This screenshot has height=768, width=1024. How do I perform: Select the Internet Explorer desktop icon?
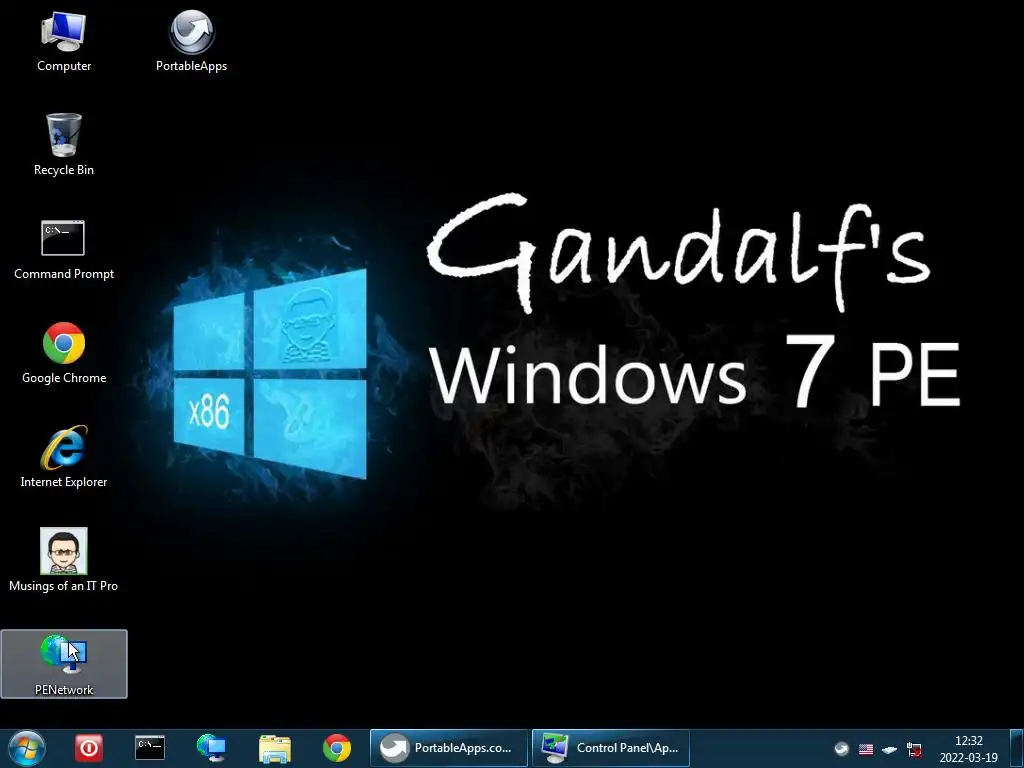pyautogui.click(x=63, y=456)
